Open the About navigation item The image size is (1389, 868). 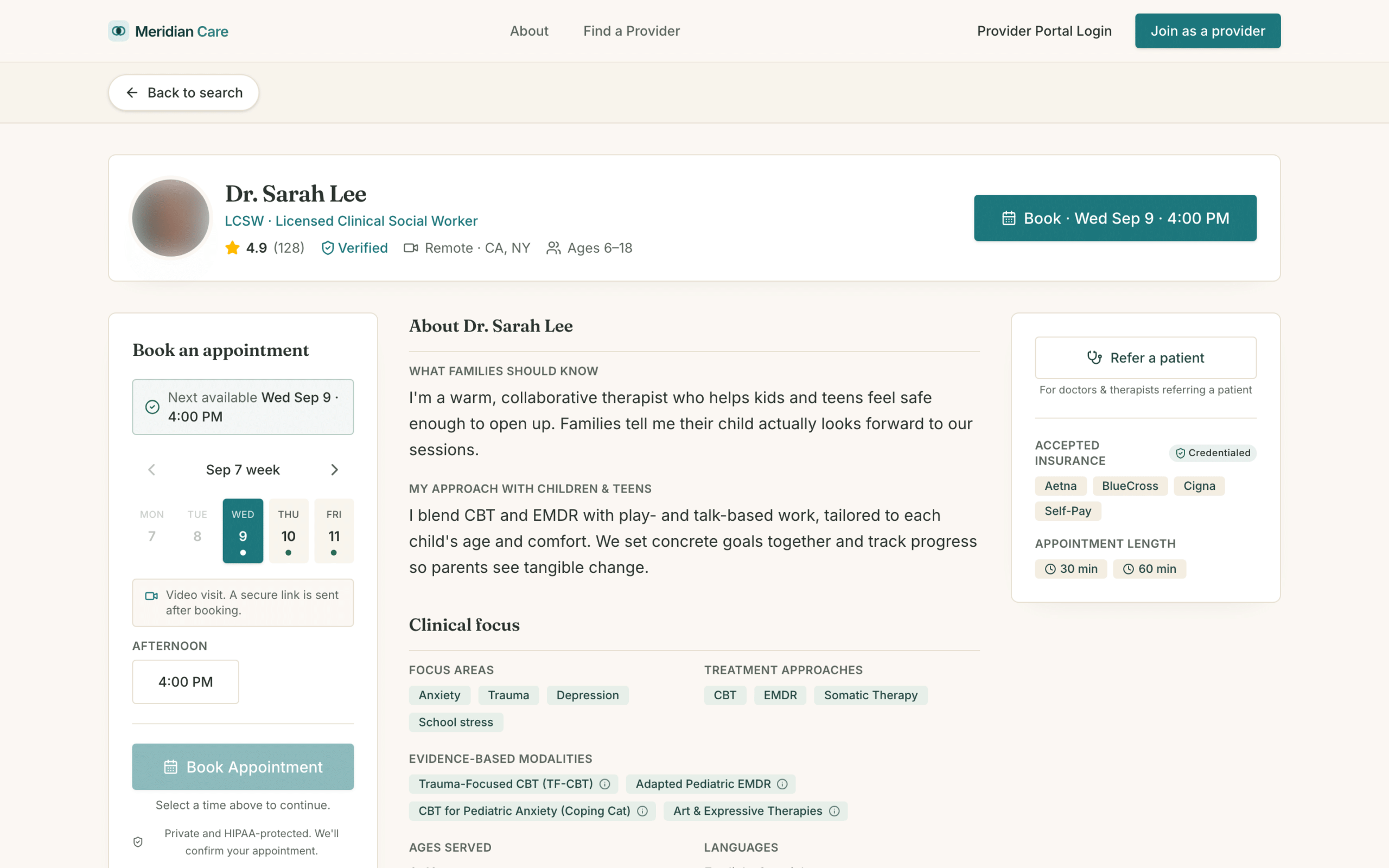click(529, 31)
